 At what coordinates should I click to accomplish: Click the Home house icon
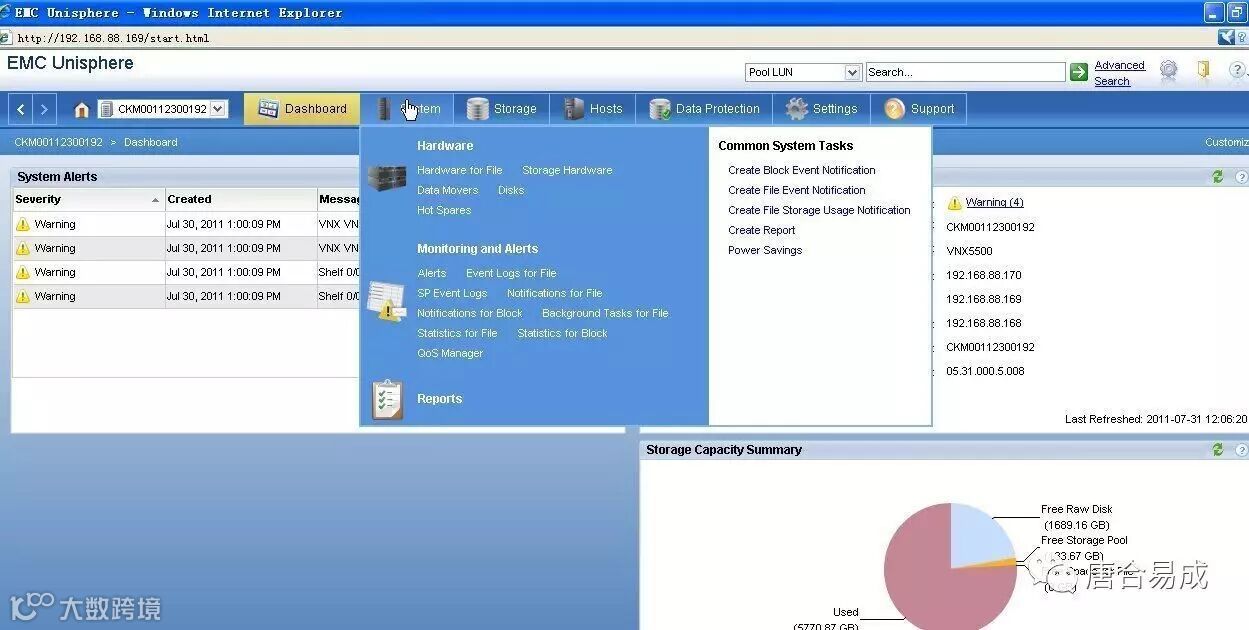click(x=82, y=110)
